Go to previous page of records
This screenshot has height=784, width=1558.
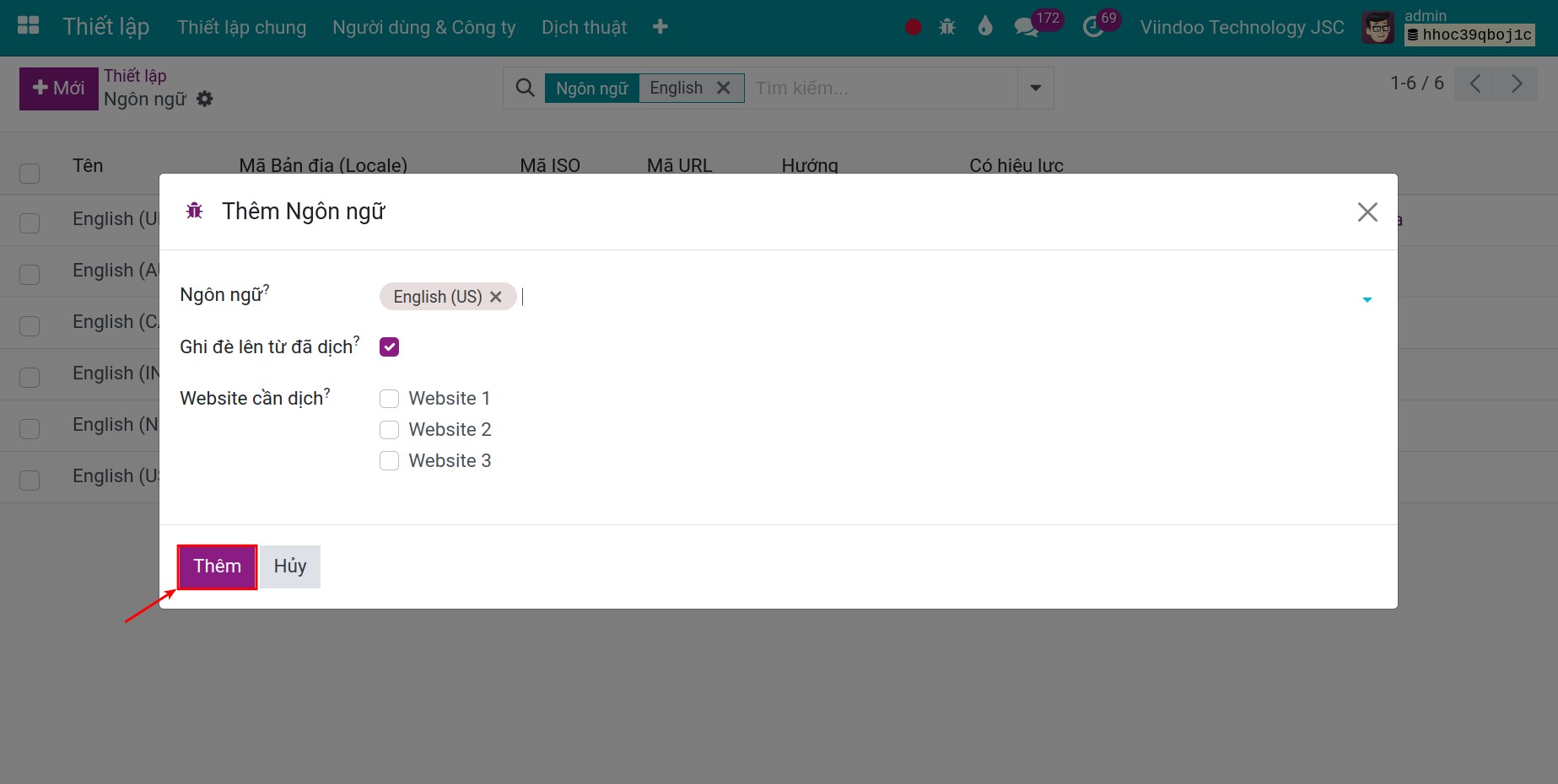[x=1475, y=83]
